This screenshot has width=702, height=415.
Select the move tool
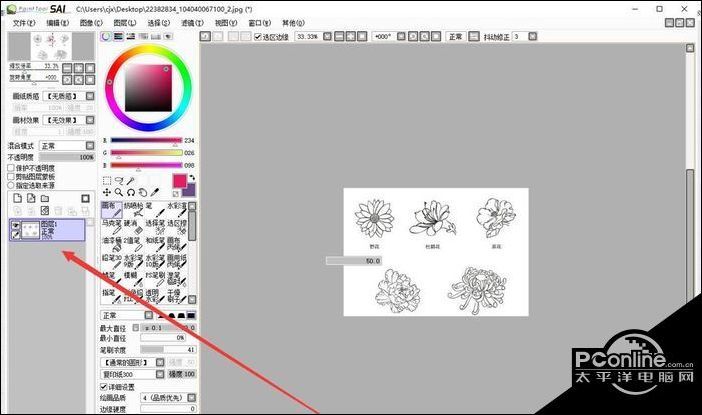tap(107, 193)
